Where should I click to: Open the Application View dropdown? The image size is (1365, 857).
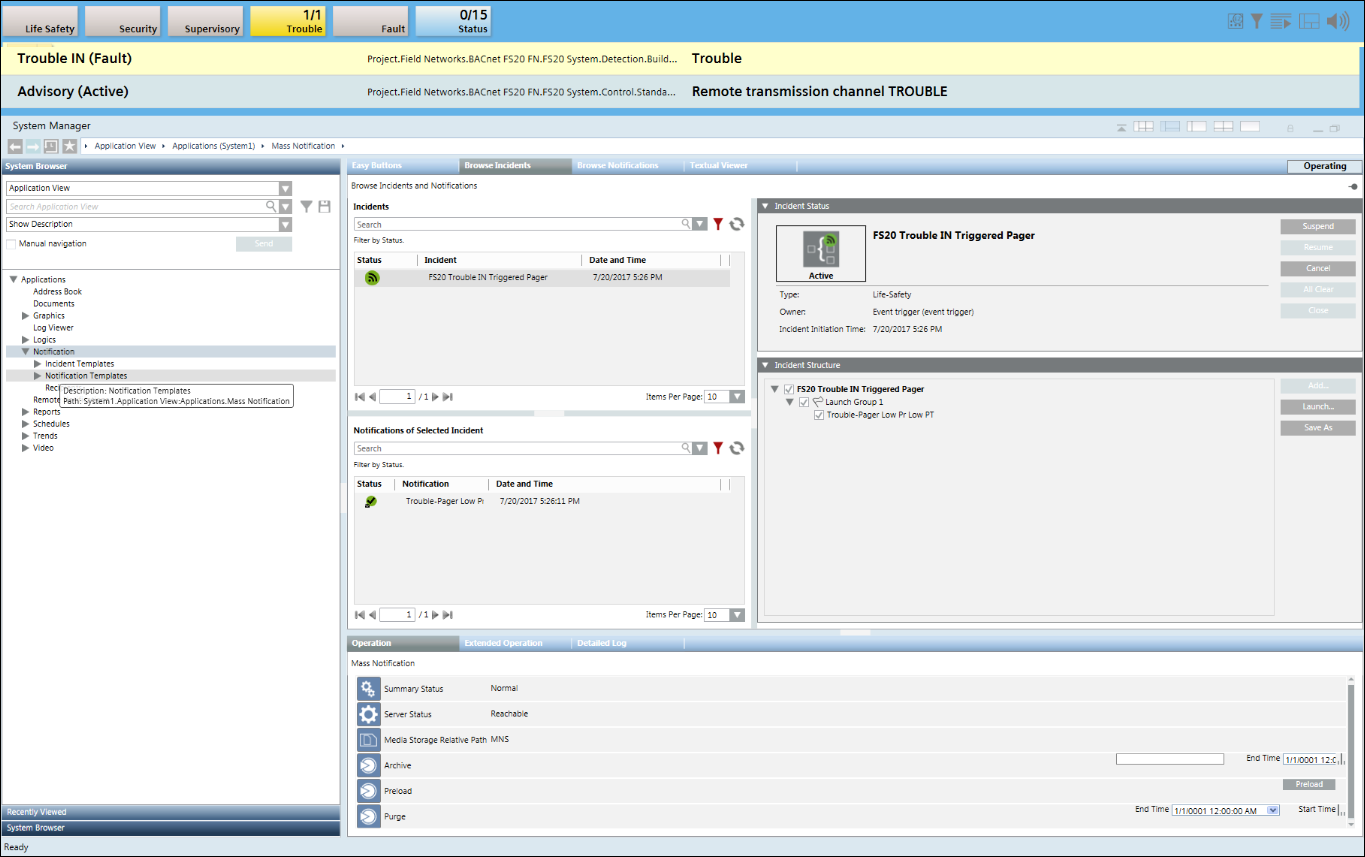285,188
